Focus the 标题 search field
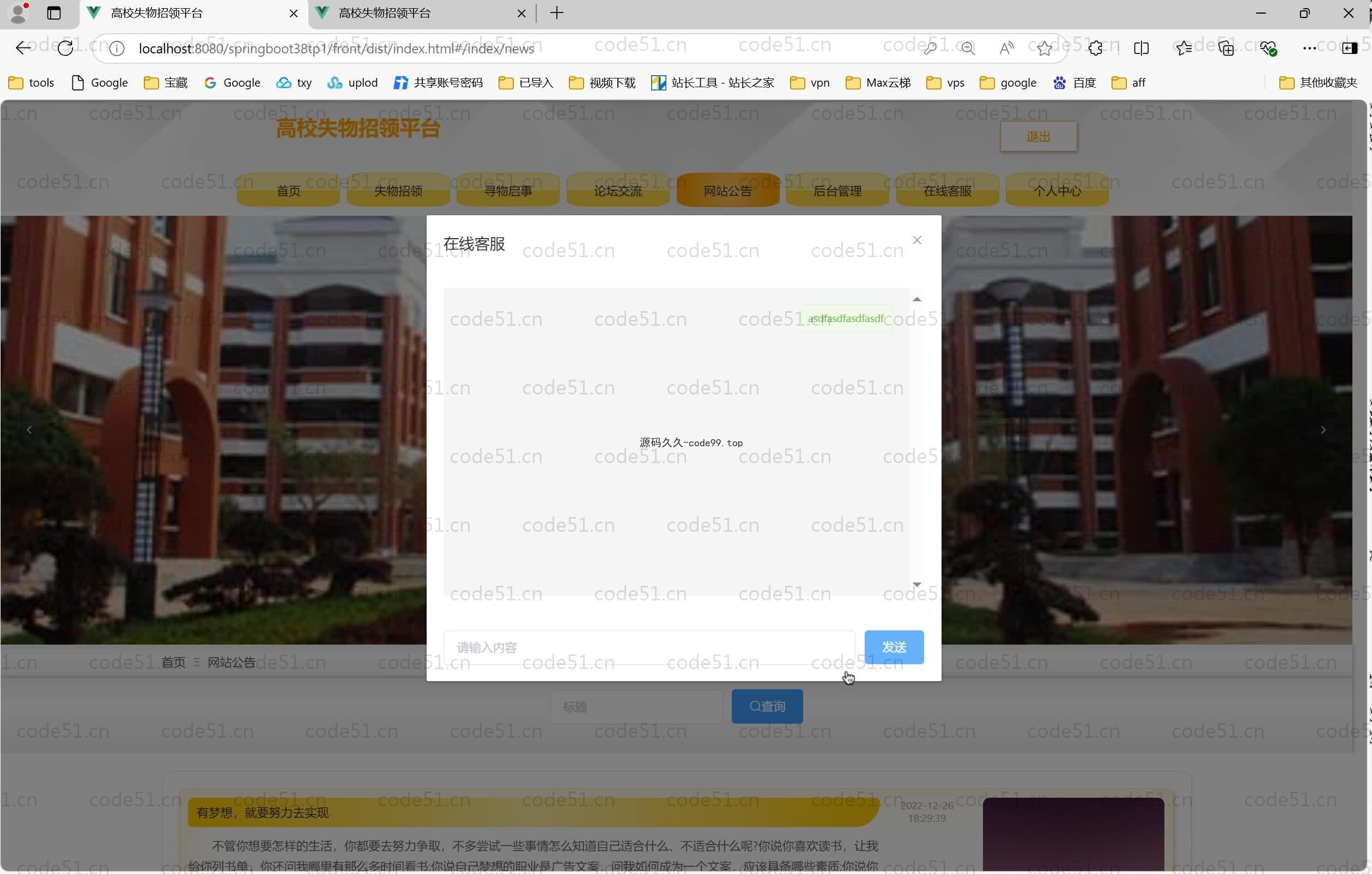This screenshot has height=874, width=1372. (x=636, y=707)
